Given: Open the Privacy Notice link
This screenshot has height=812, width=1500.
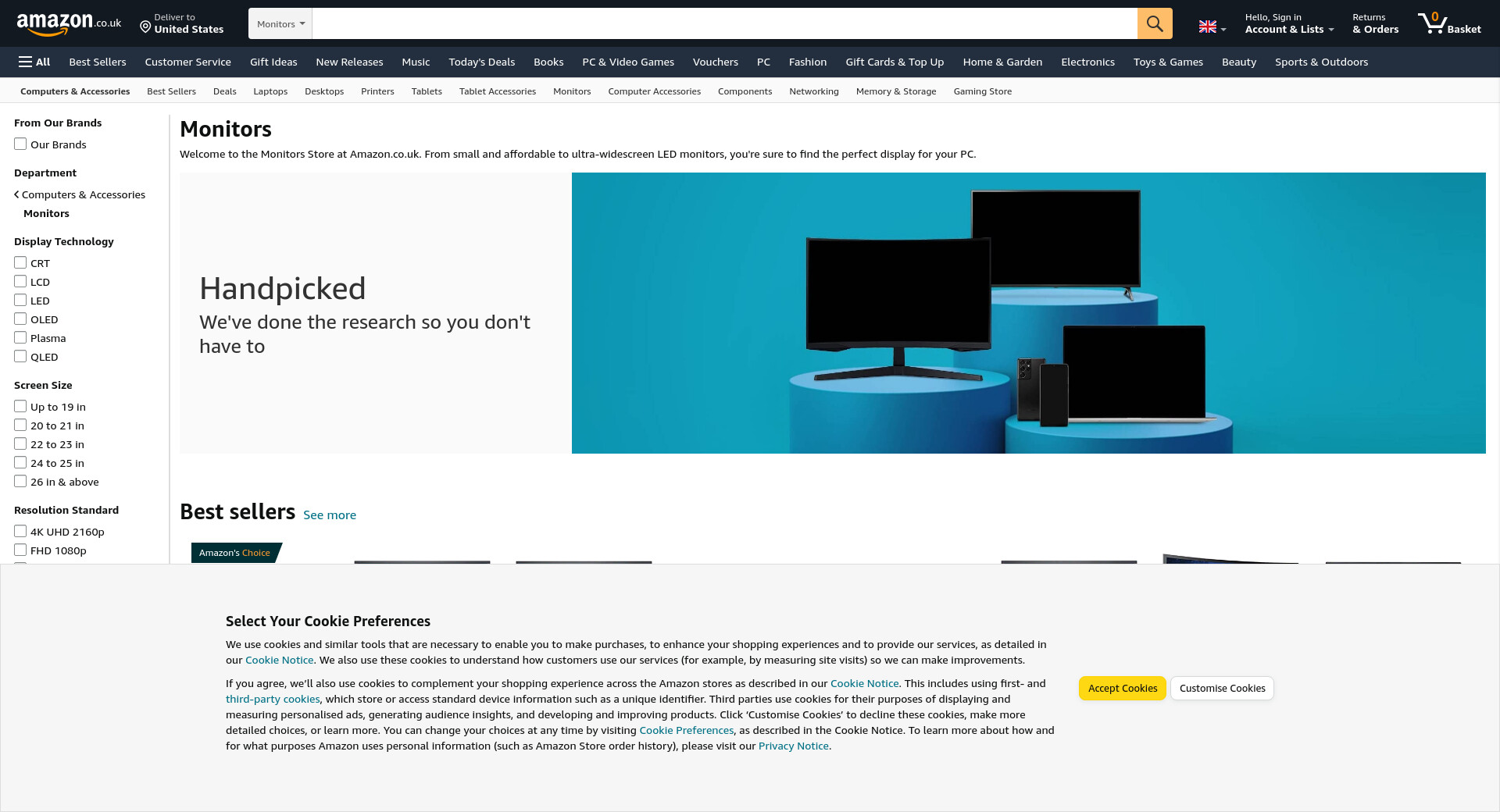Looking at the screenshot, I should click(x=794, y=746).
